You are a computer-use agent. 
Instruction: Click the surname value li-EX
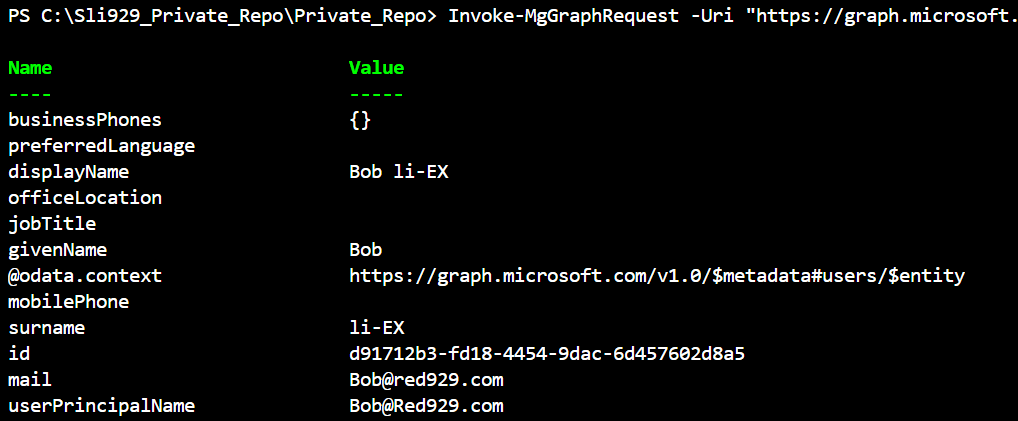(377, 328)
